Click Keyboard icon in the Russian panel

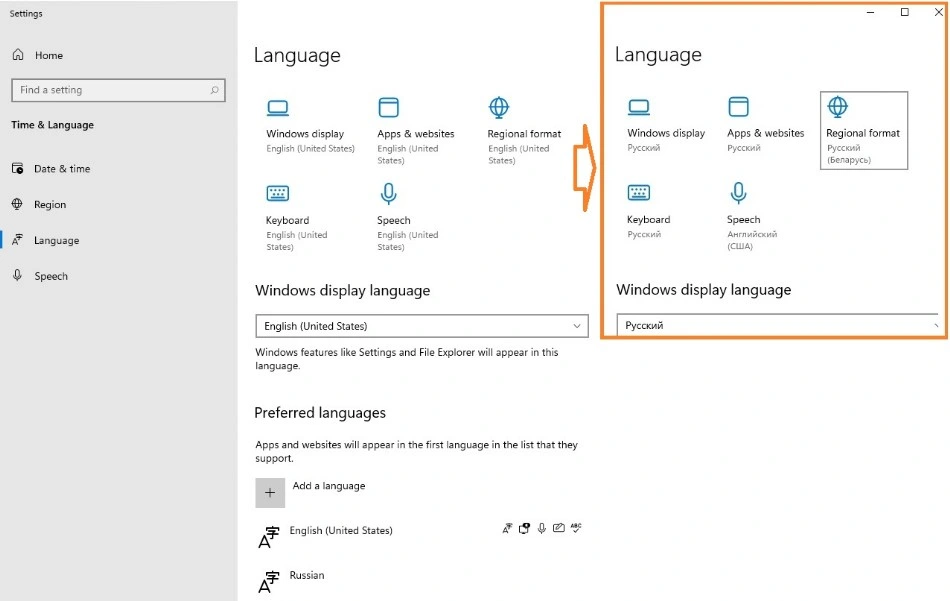click(x=638, y=193)
